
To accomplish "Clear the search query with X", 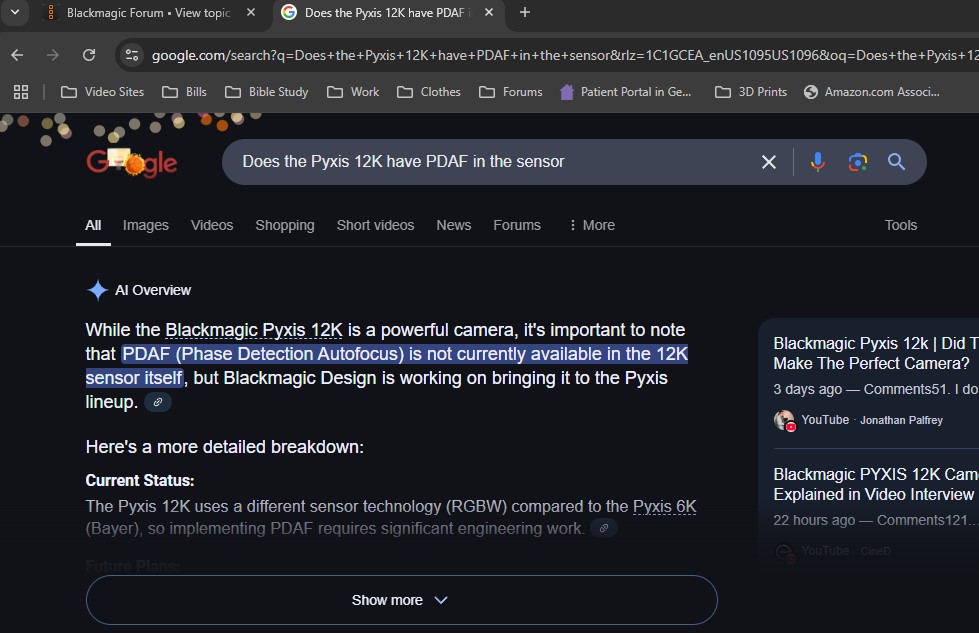I will (x=769, y=162).
